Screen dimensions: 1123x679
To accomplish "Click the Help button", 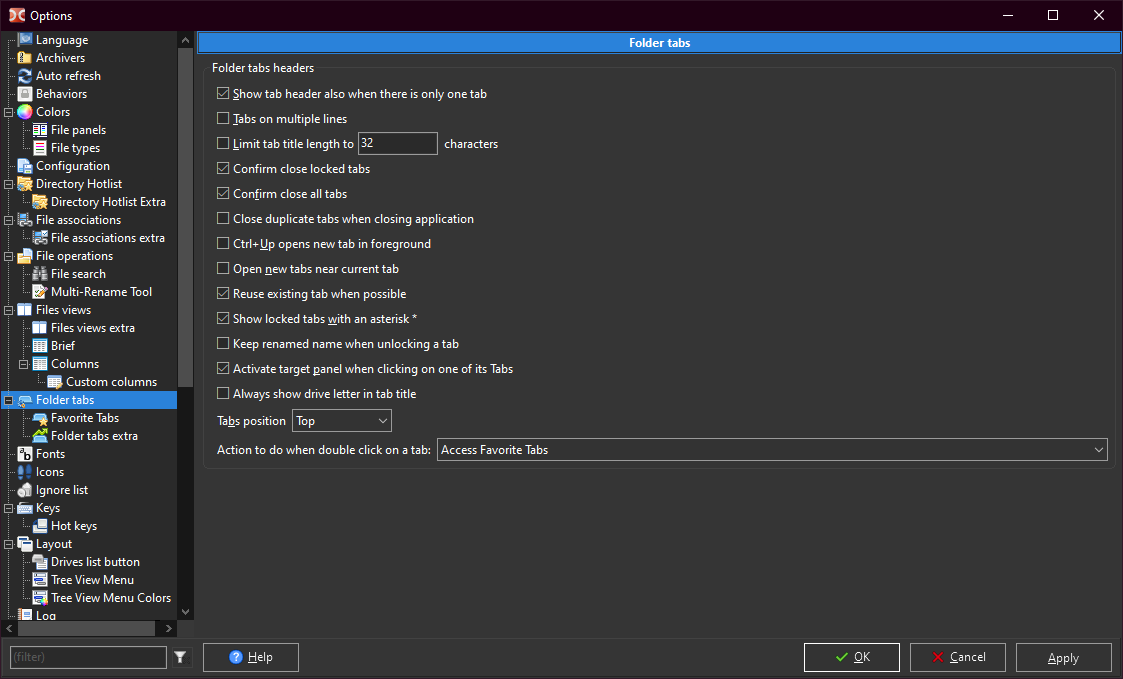I will [250, 657].
